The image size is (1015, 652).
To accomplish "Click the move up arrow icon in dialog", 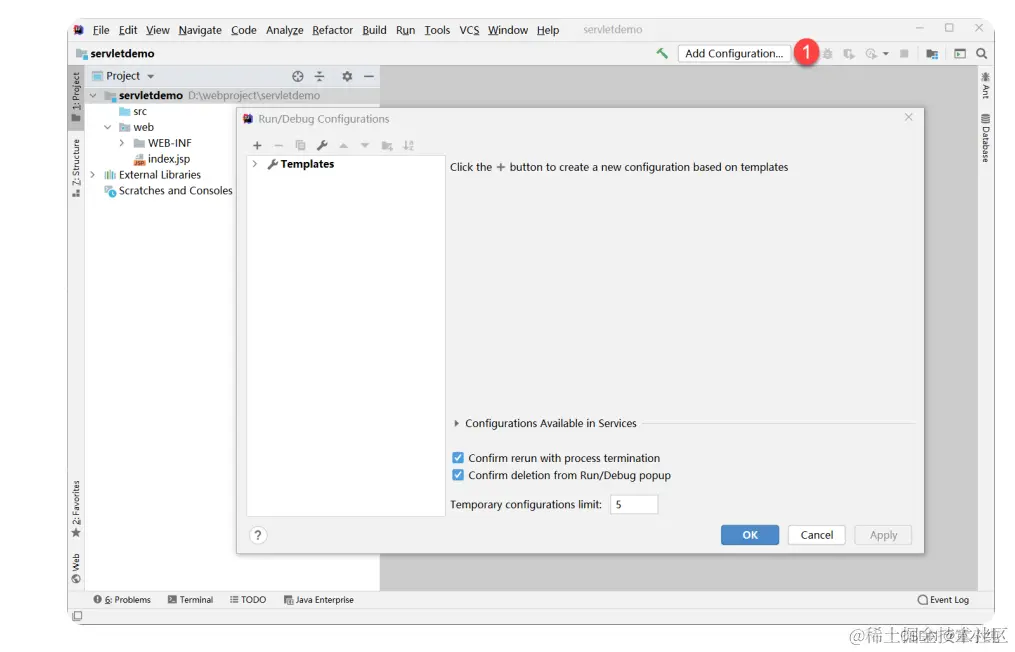I will [x=344, y=146].
